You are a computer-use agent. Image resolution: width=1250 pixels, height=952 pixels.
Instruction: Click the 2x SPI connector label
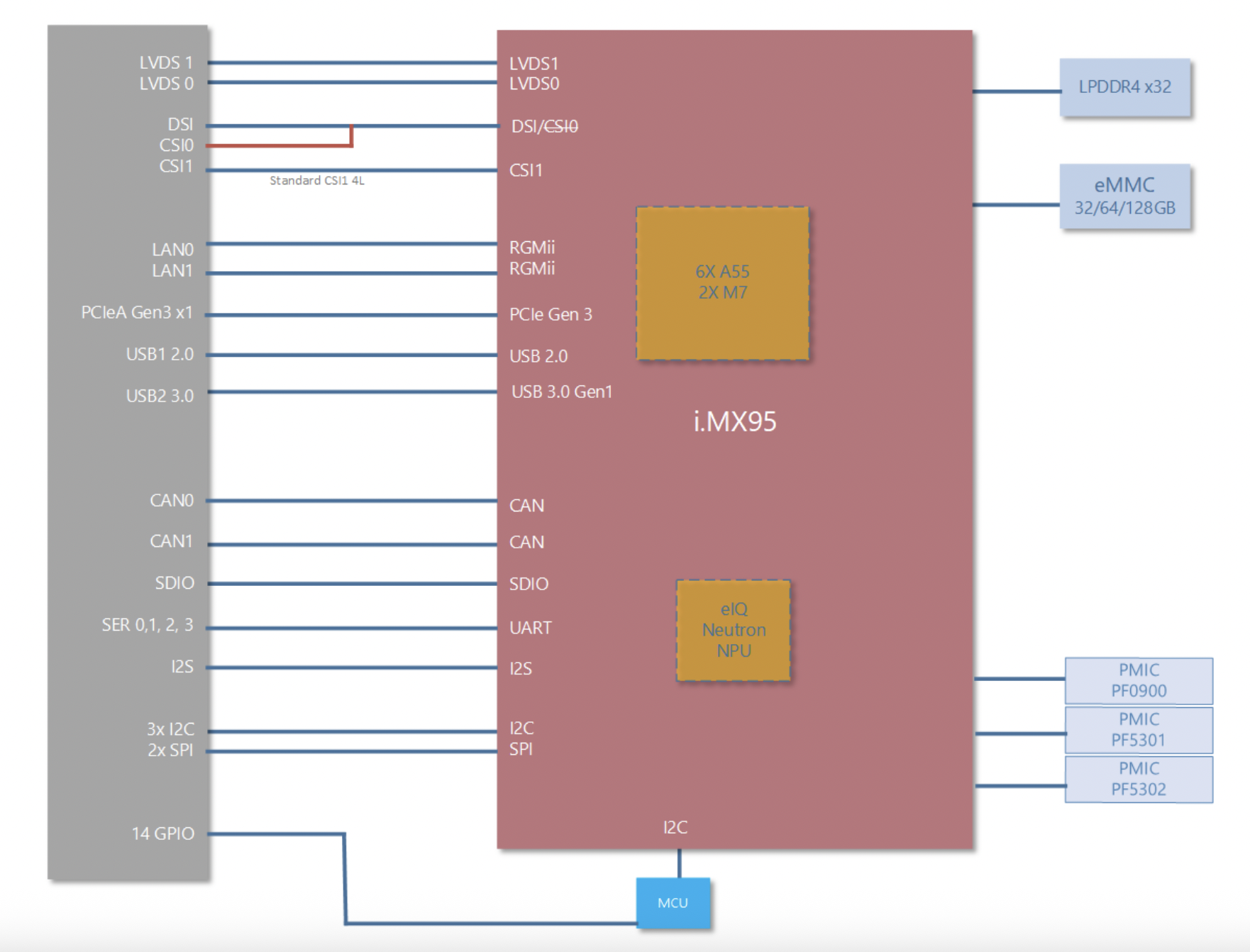(x=170, y=751)
